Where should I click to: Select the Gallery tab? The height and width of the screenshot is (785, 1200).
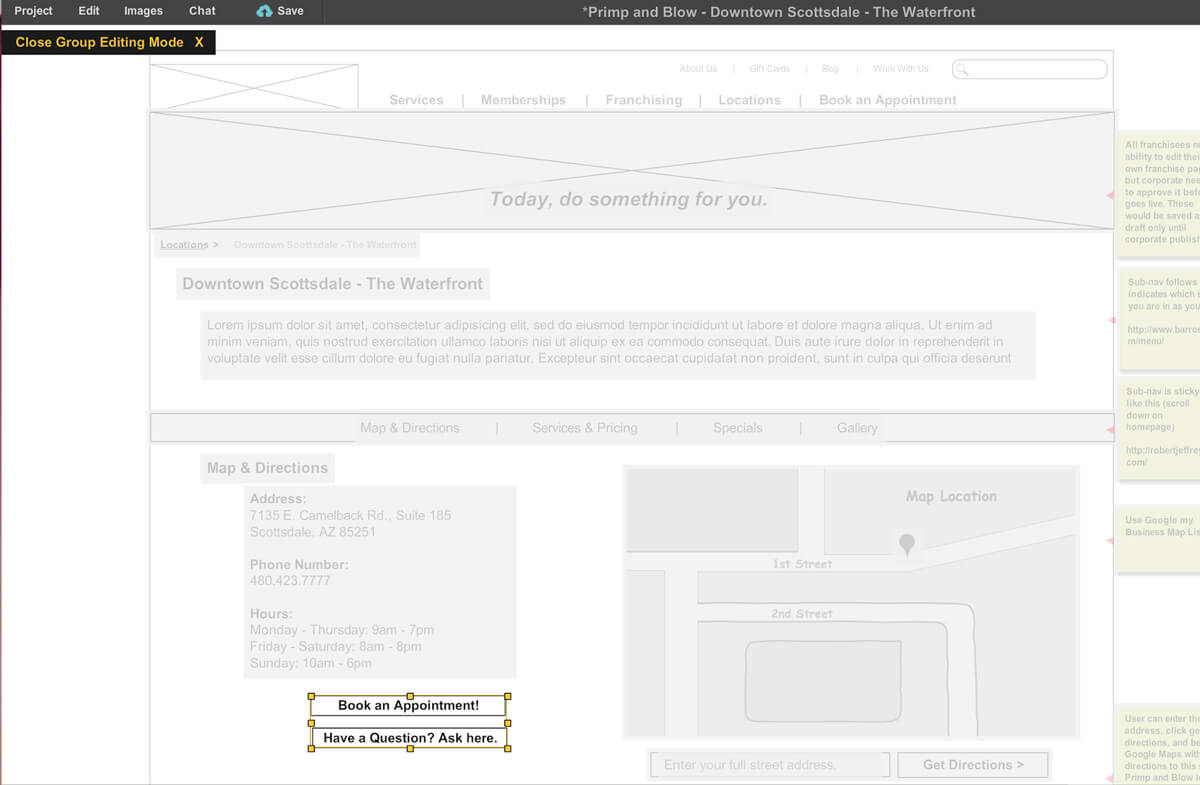pyautogui.click(x=857, y=427)
